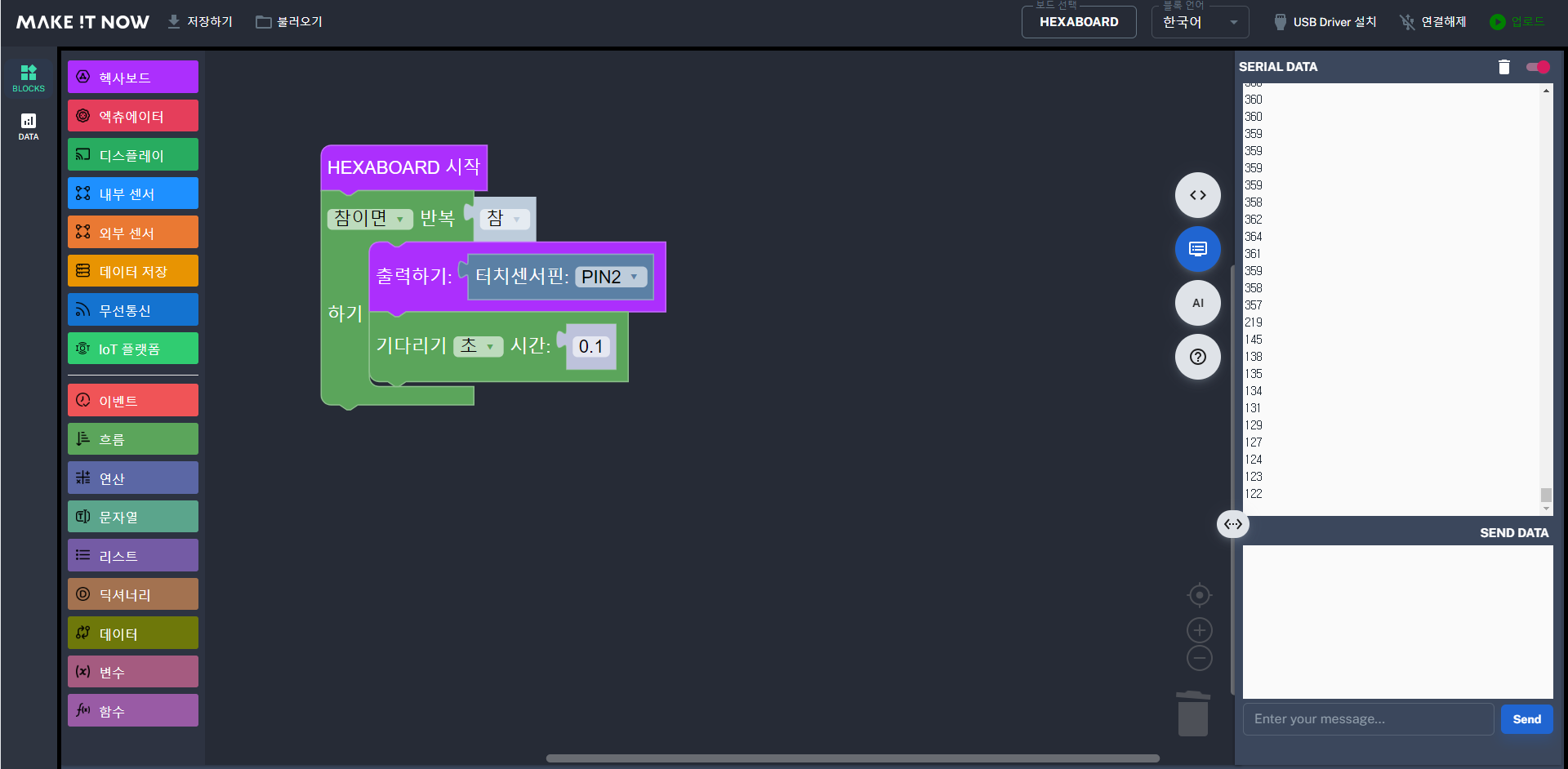Select the 기다리기 wait block
The image size is (1568, 769).
pyautogui.click(x=411, y=346)
